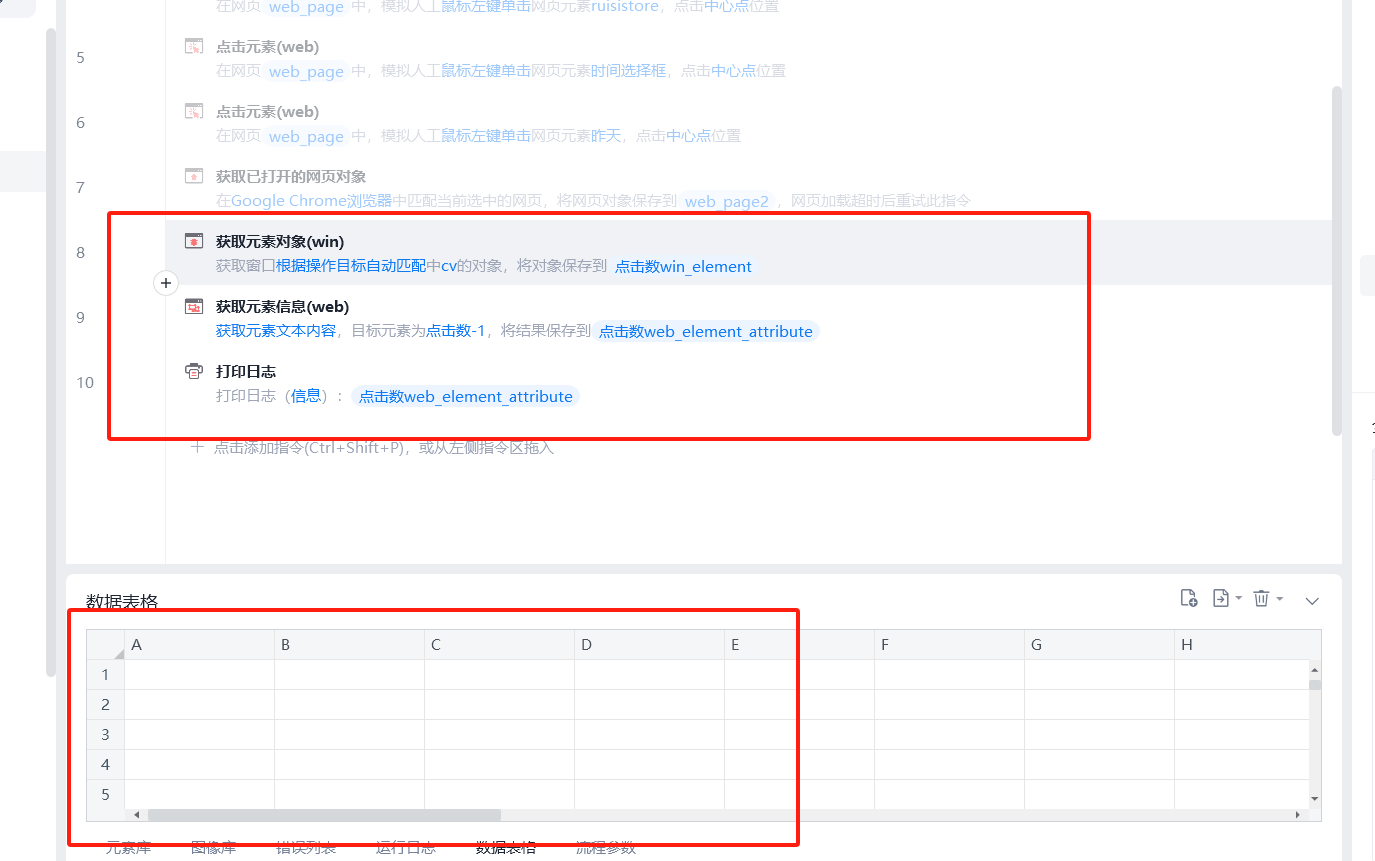
Task: Select column A header in the data table
Action: point(200,645)
